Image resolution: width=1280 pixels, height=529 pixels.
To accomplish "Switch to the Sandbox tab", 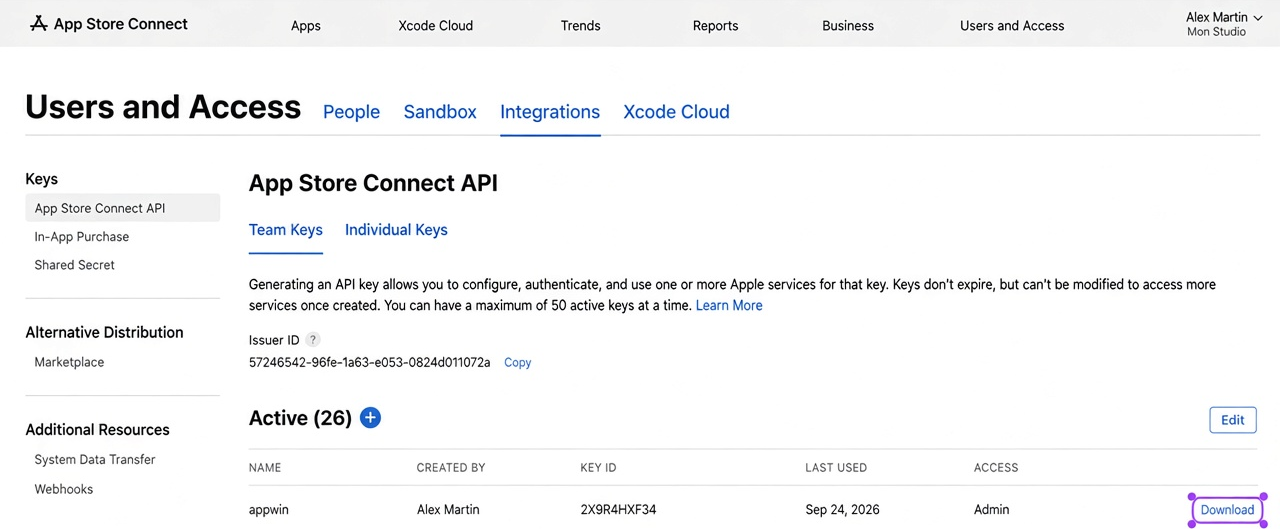I will point(440,112).
